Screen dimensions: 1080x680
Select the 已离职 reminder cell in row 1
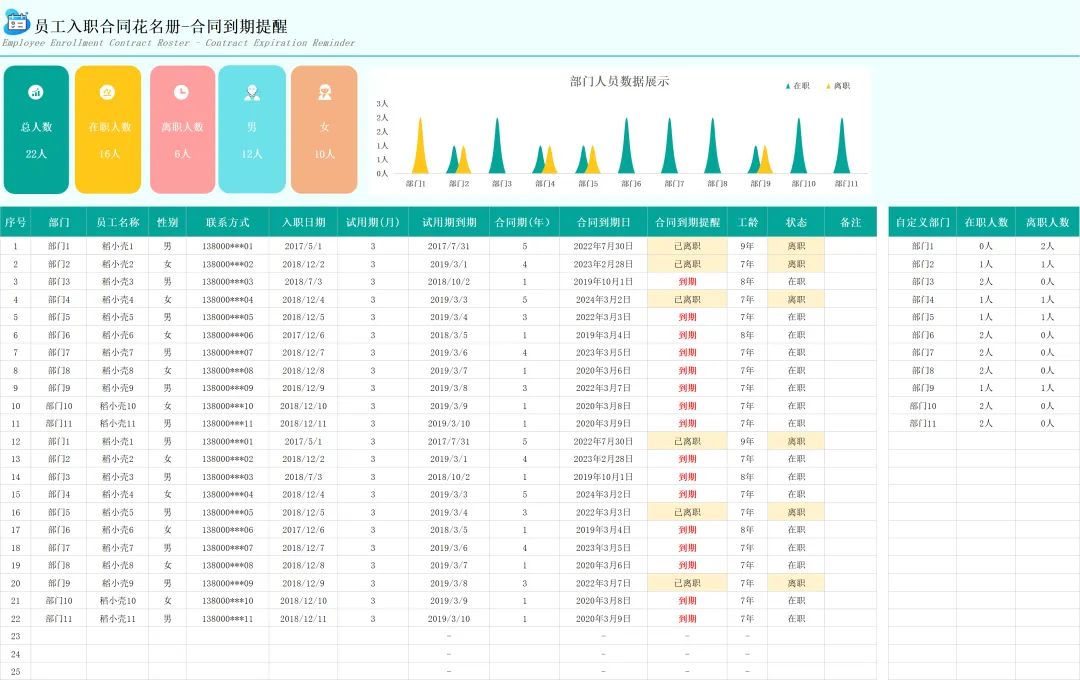tap(687, 246)
